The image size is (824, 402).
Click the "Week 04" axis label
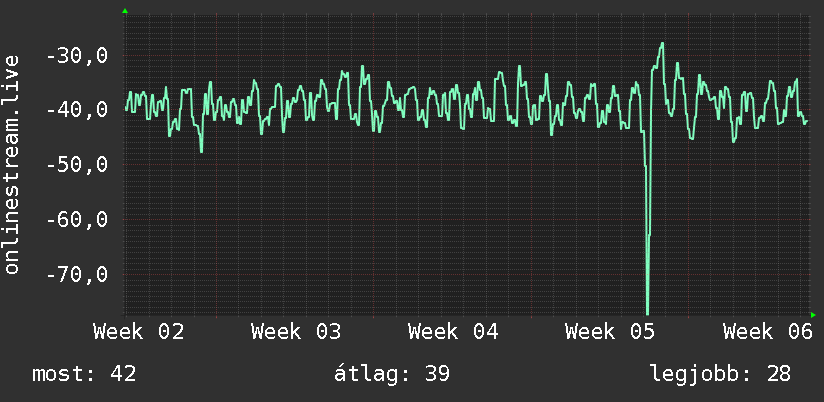(x=453, y=332)
